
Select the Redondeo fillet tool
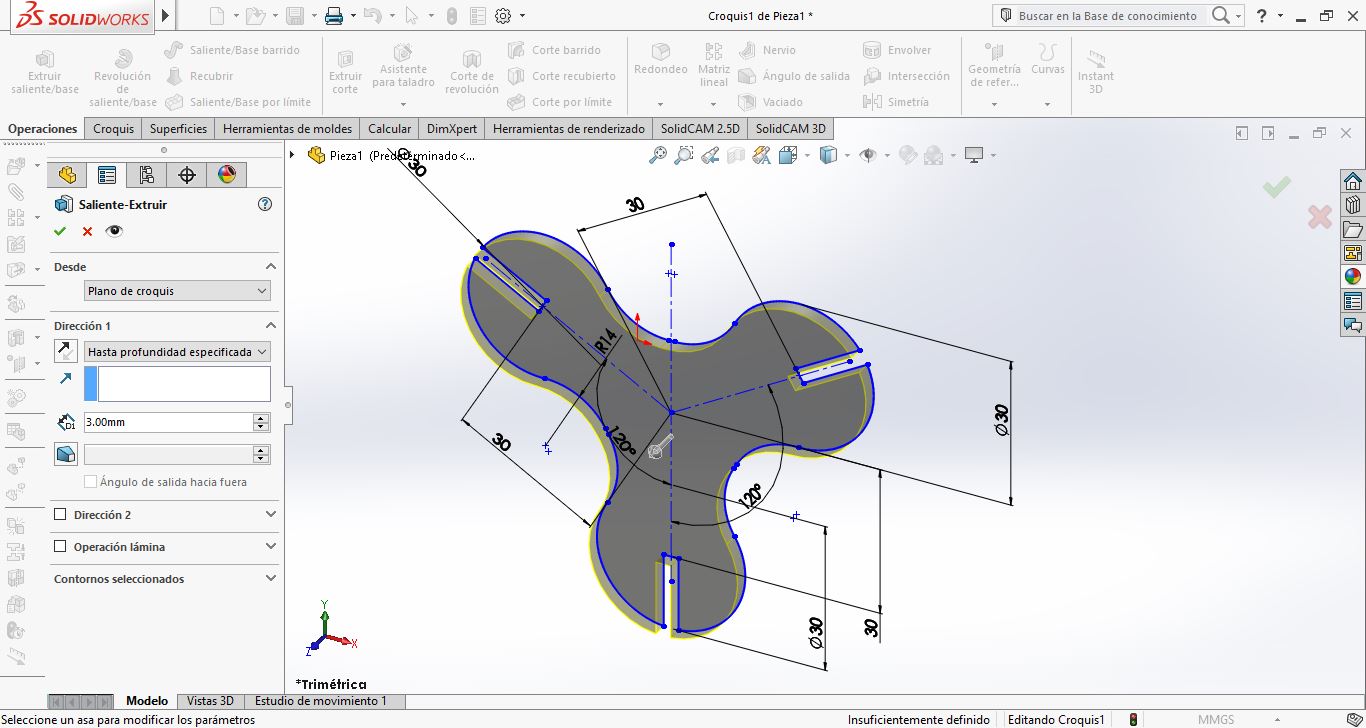pos(661,60)
